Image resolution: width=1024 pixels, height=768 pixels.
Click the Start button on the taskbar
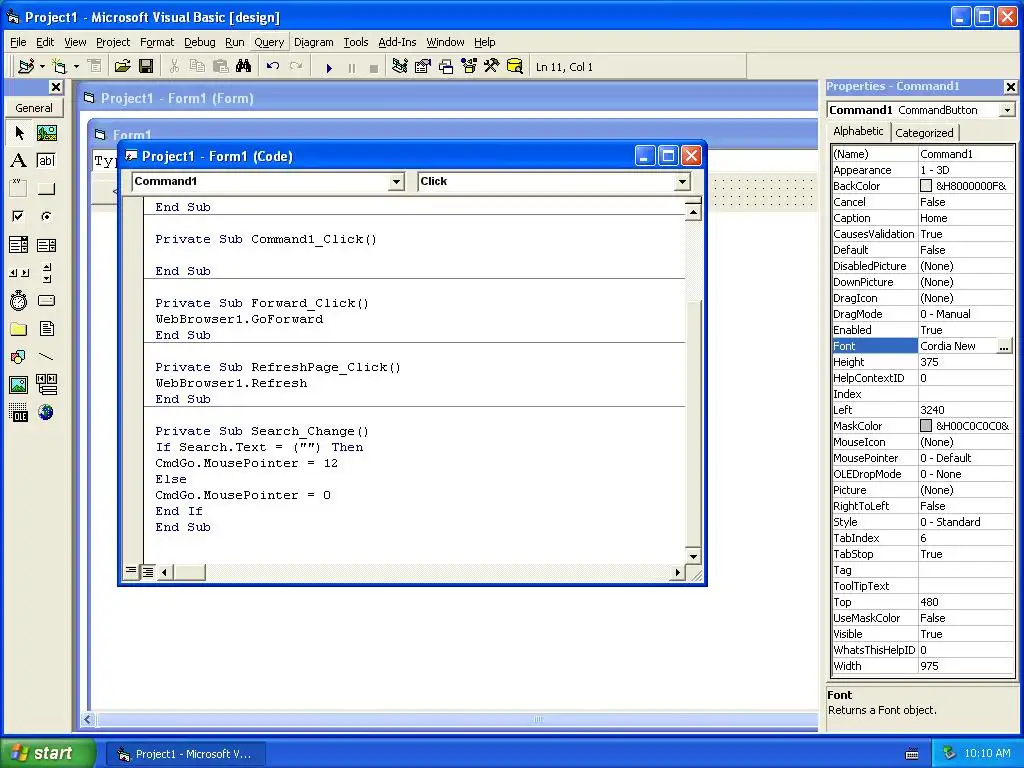pyautogui.click(x=47, y=753)
